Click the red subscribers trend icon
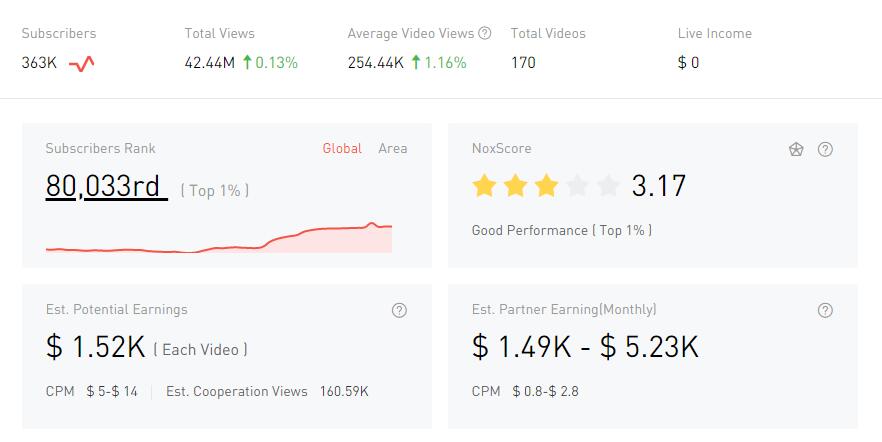This screenshot has height=442, width=882. (82, 63)
